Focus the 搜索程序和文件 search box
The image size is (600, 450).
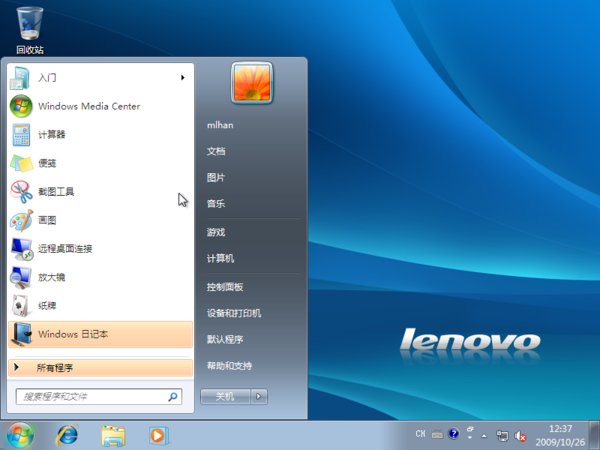[99, 396]
